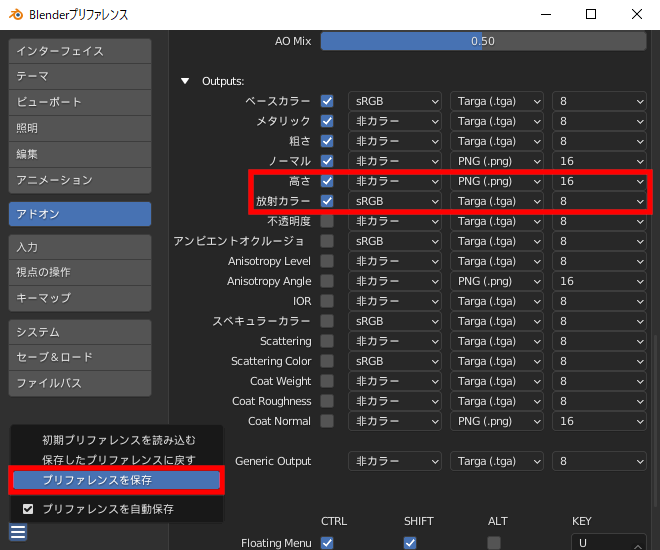Disable the 放射カラー output checkbox
Image resolution: width=660 pixels, height=550 pixels.
(x=327, y=201)
